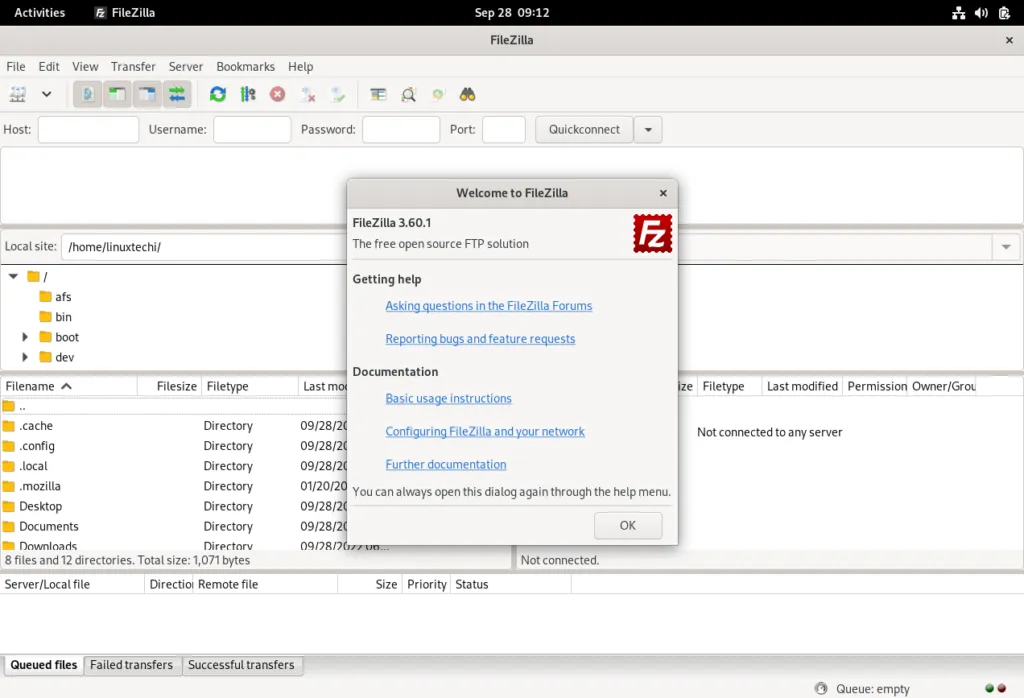Toggle the message log display
Screen dimensions: 1024x698
88,94
